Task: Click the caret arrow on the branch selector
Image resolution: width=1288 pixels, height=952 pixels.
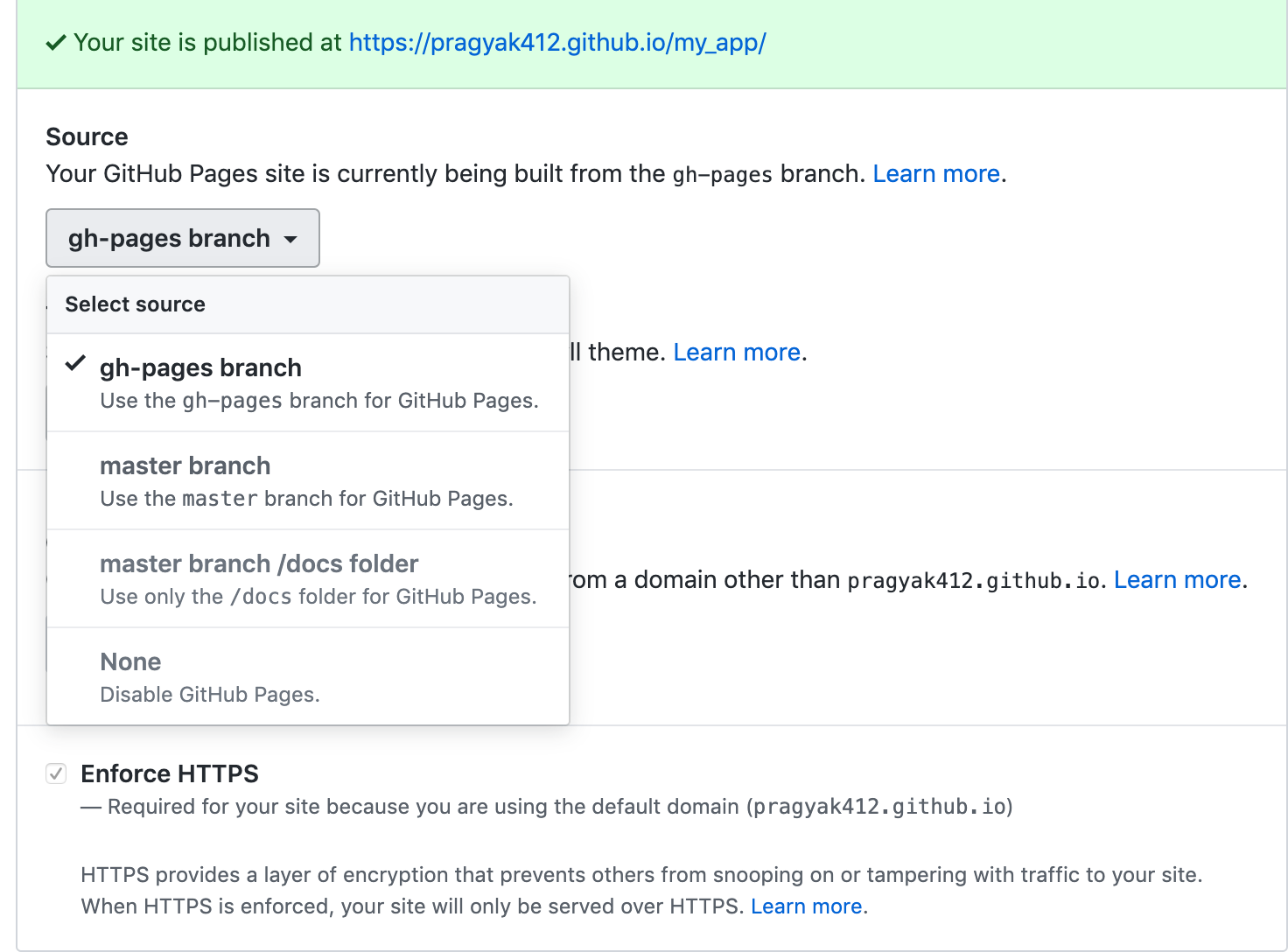Action: (291, 238)
